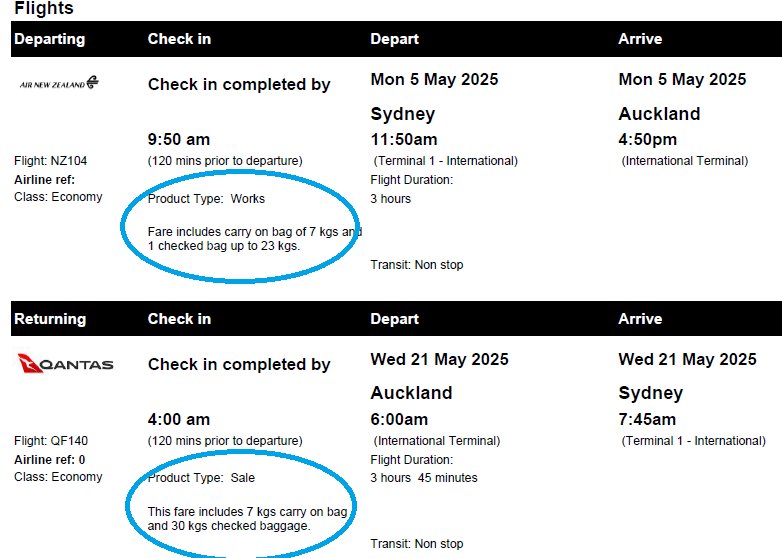Click the 3 hours 45 minutes duration

coord(423,478)
